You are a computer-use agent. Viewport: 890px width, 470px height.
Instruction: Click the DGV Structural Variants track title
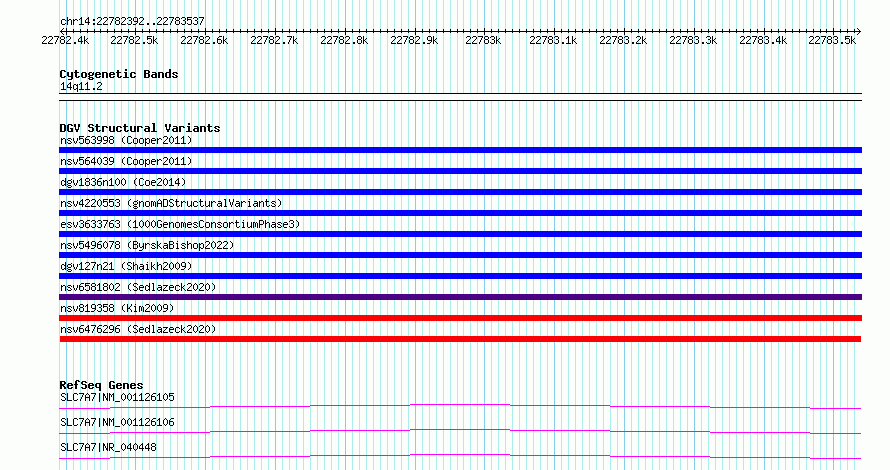[x=140, y=128]
